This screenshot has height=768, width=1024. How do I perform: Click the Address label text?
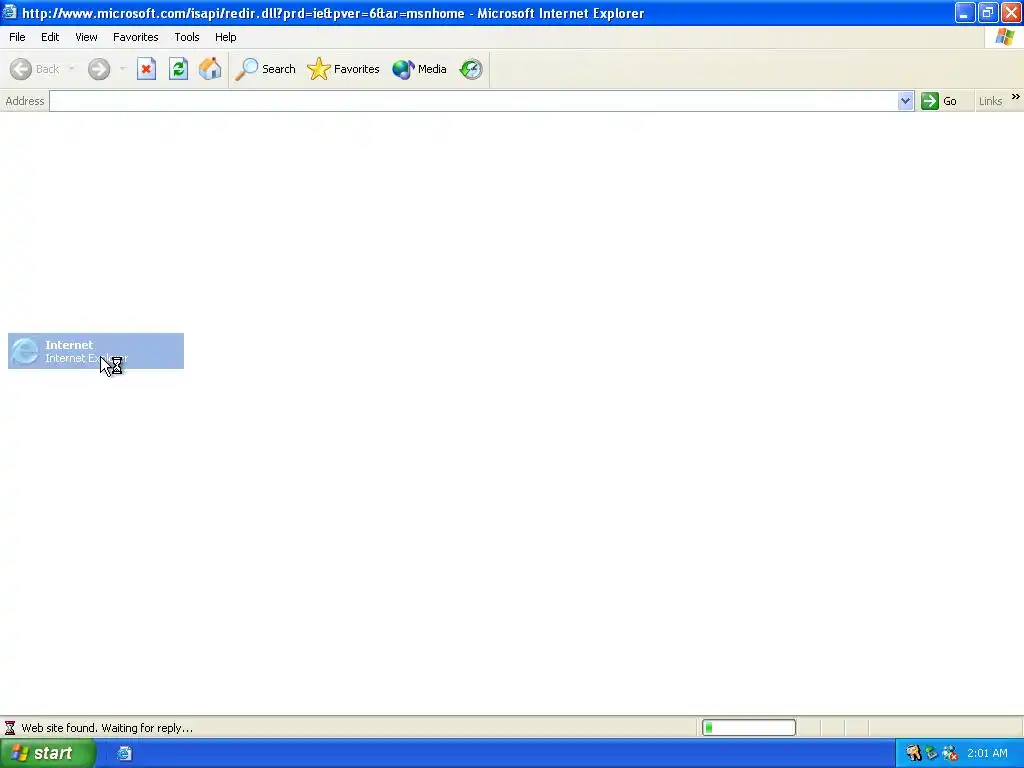(x=25, y=101)
